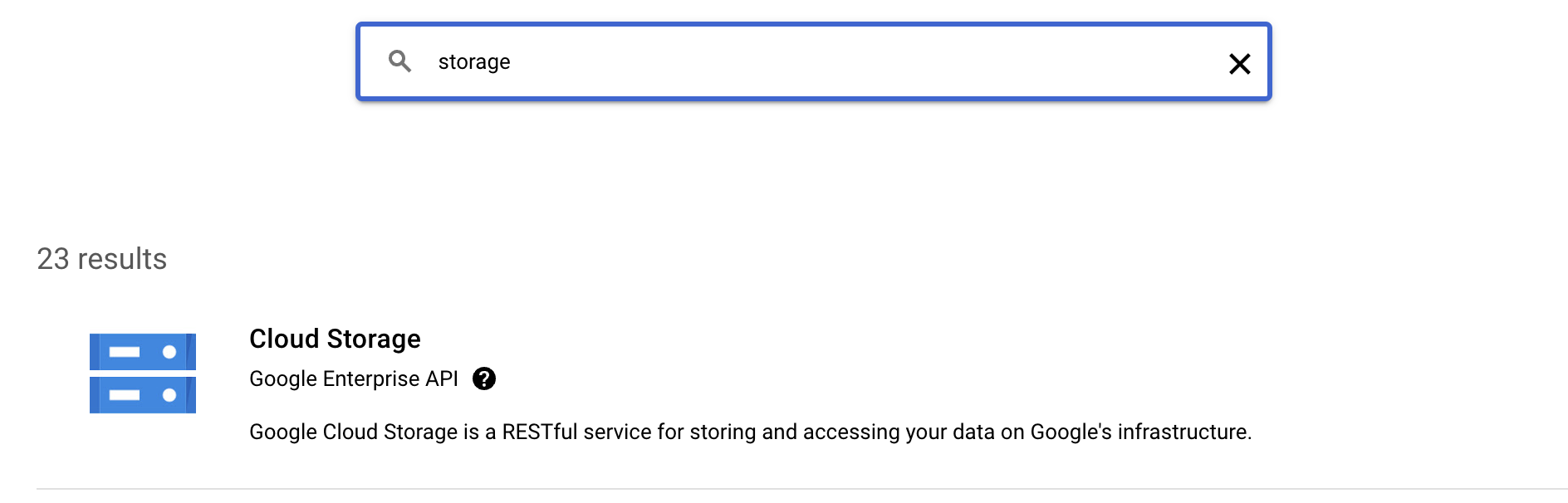Viewport: 1568px width, 503px height.
Task: Click the Google Enterprise API label
Action: point(353,378)
